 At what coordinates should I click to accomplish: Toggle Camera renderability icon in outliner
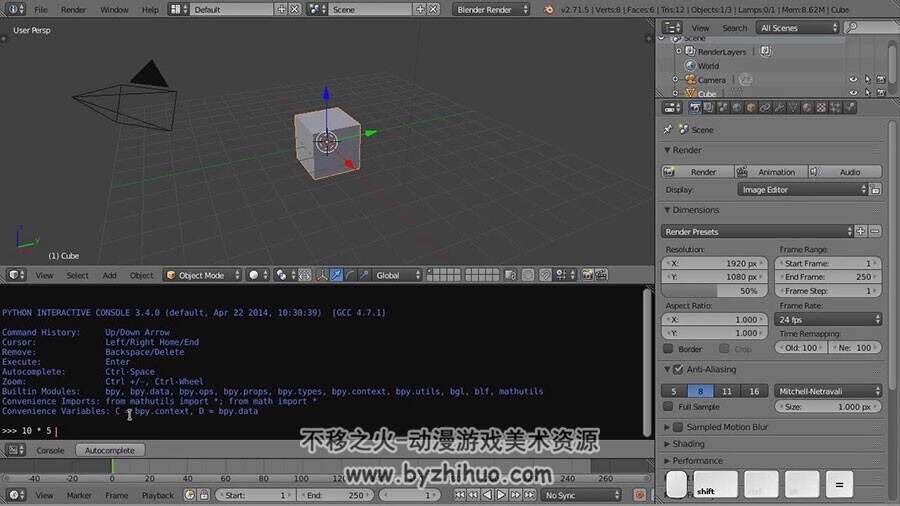(x=881, y=80)
